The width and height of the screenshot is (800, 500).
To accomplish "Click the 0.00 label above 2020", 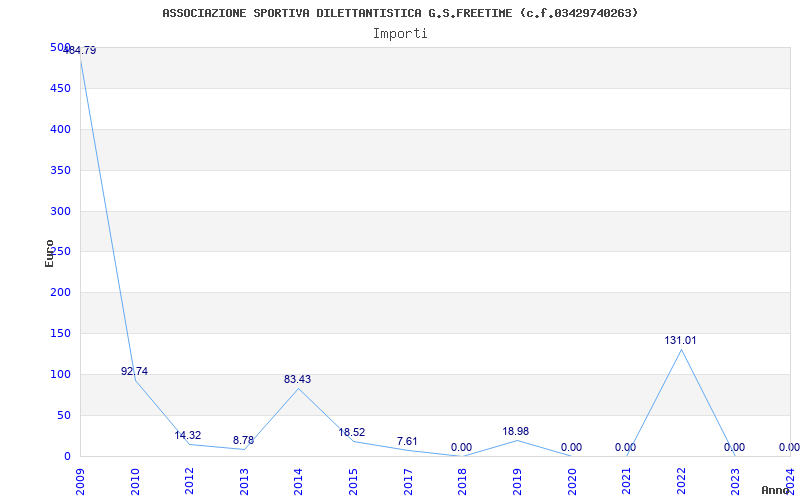I will (x=571, y=447).
